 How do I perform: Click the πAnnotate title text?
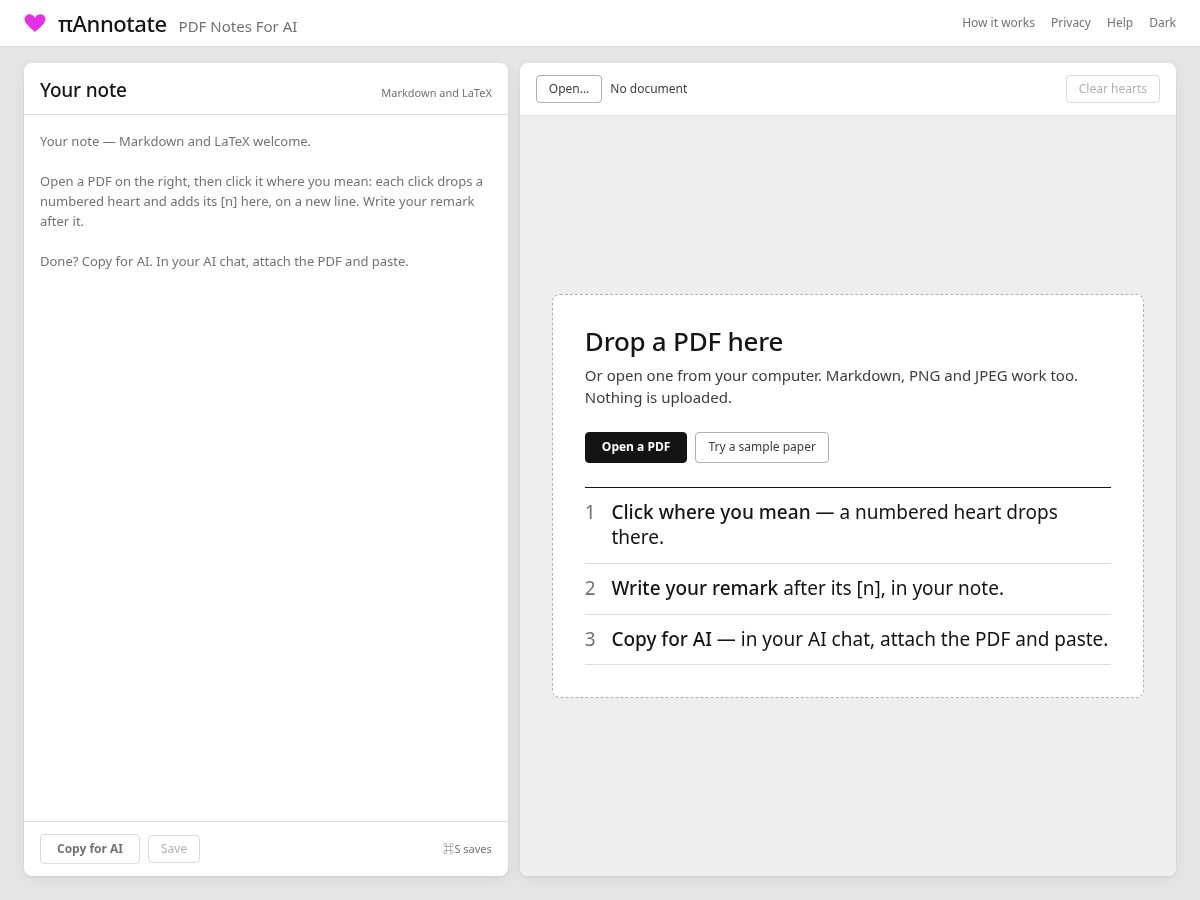click(x=112, y=24)
